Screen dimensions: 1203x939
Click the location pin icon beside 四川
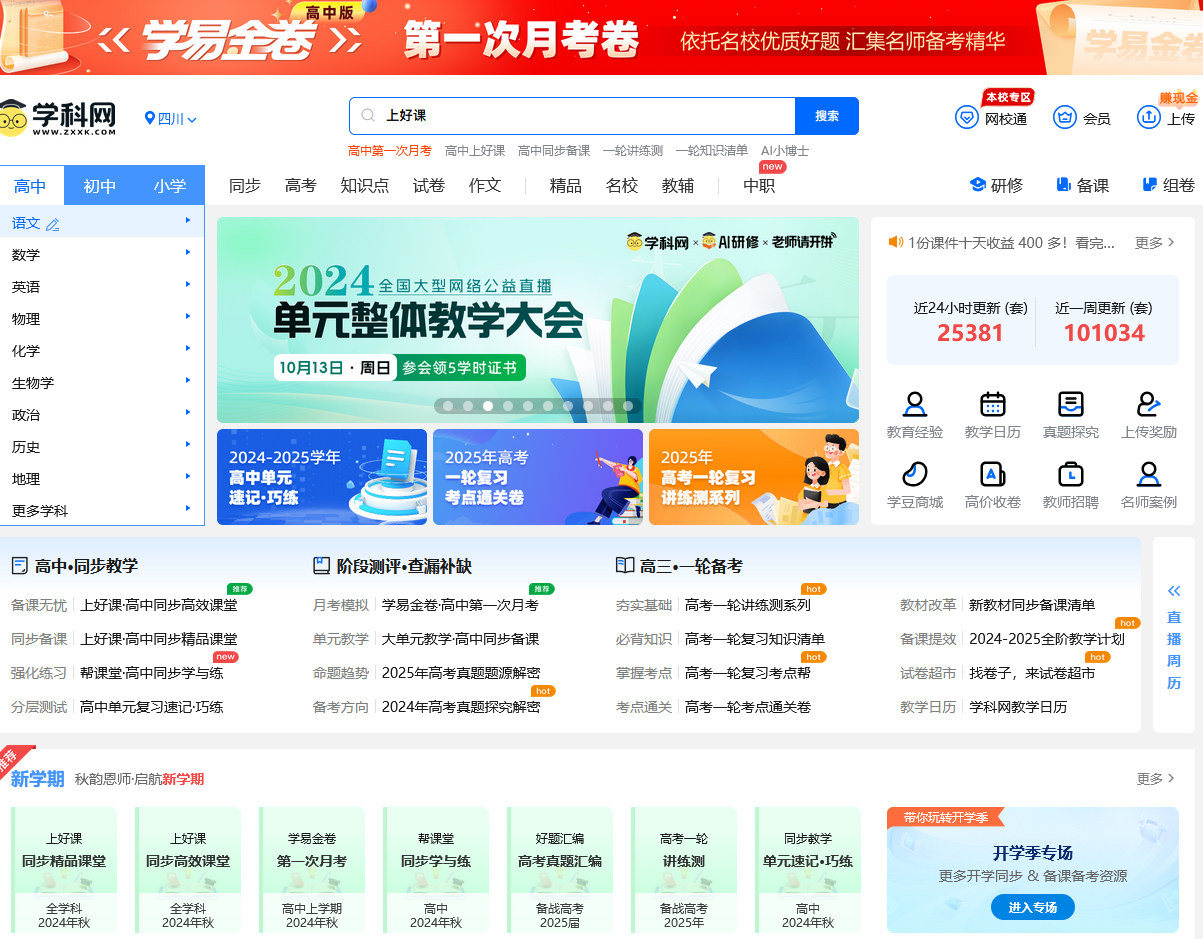coord(150,118)
